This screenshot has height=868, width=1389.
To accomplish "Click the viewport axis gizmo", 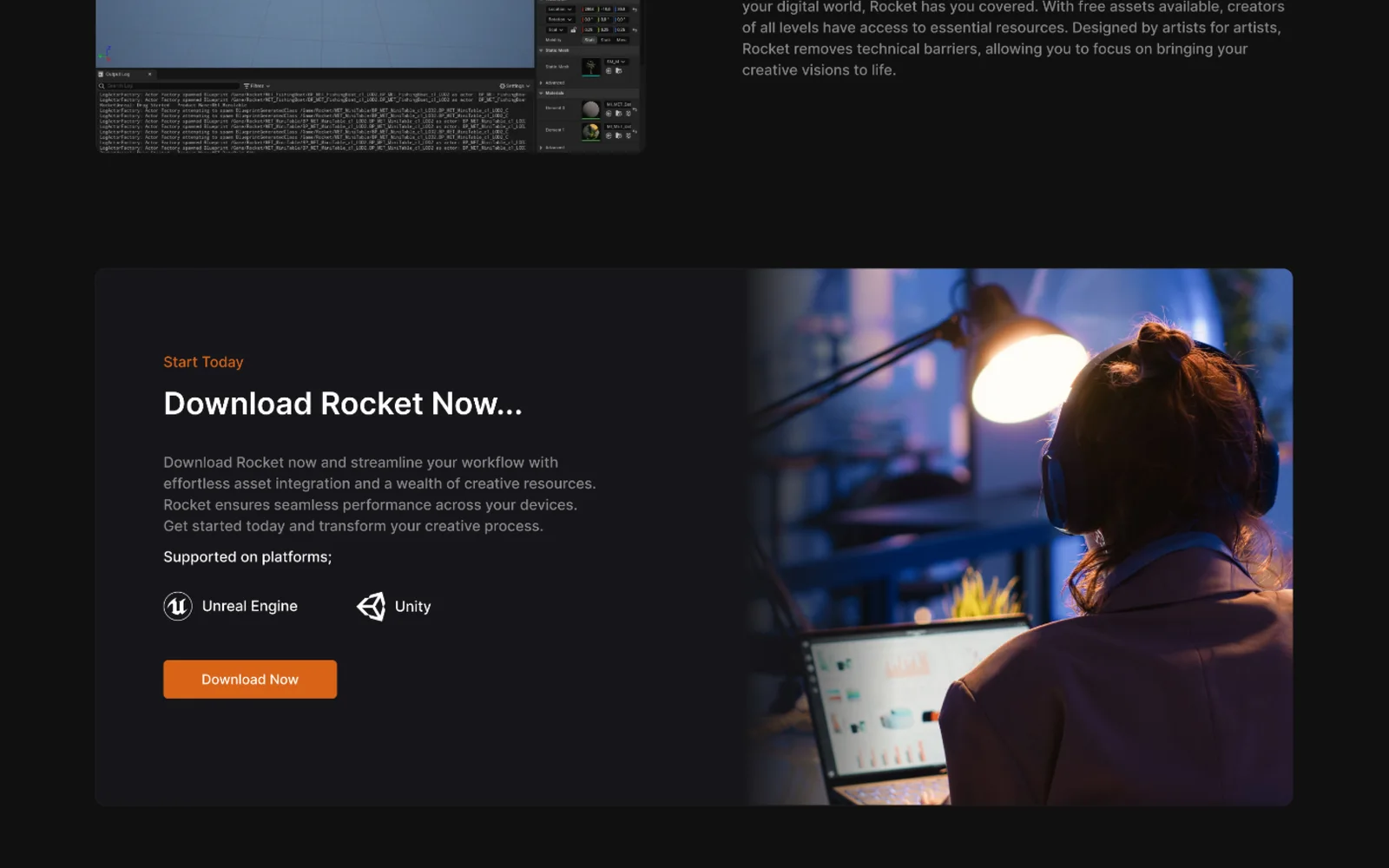I will [x=105, y=54].
